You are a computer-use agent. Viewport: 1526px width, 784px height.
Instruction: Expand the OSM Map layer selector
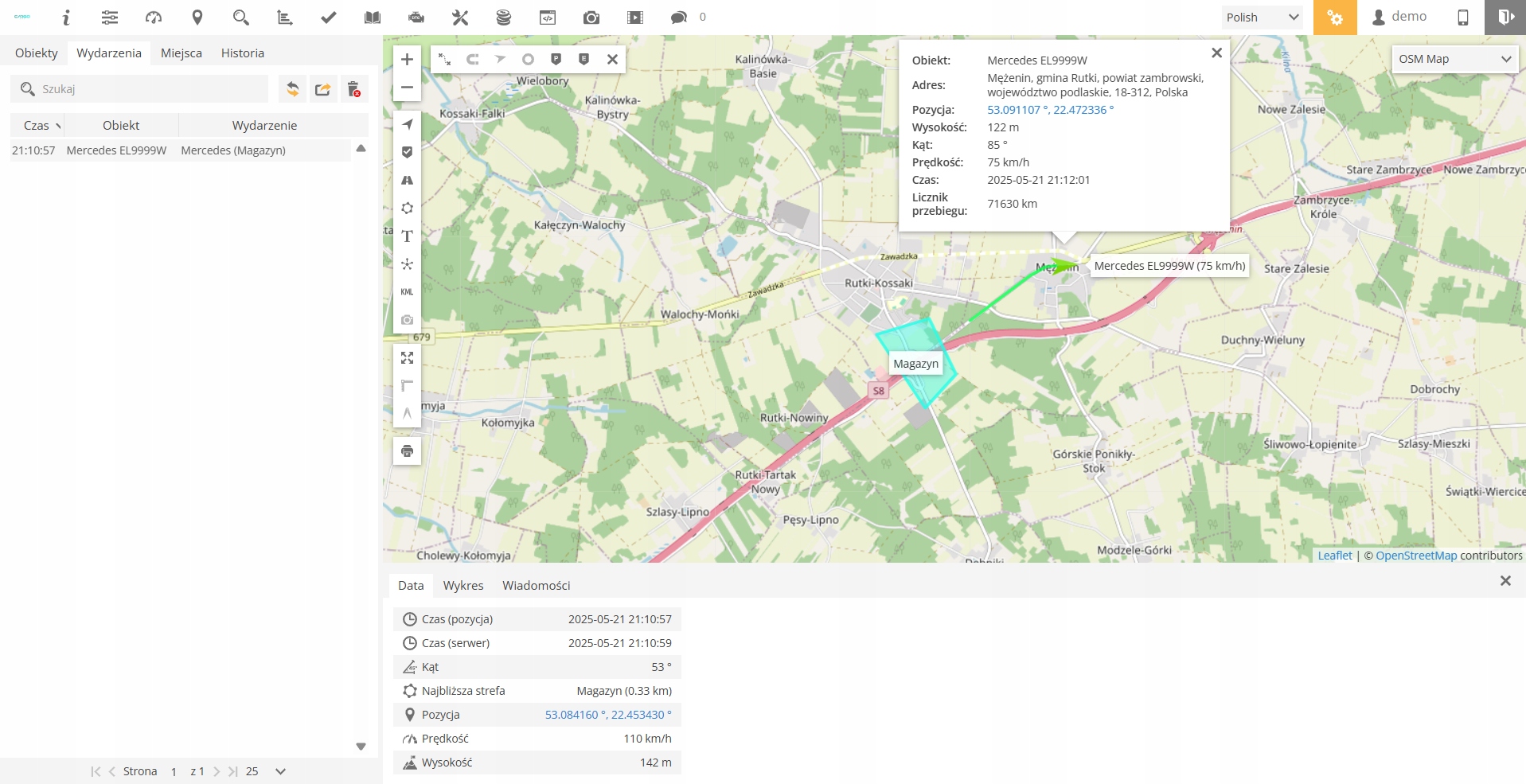(x=1454, y=59)
